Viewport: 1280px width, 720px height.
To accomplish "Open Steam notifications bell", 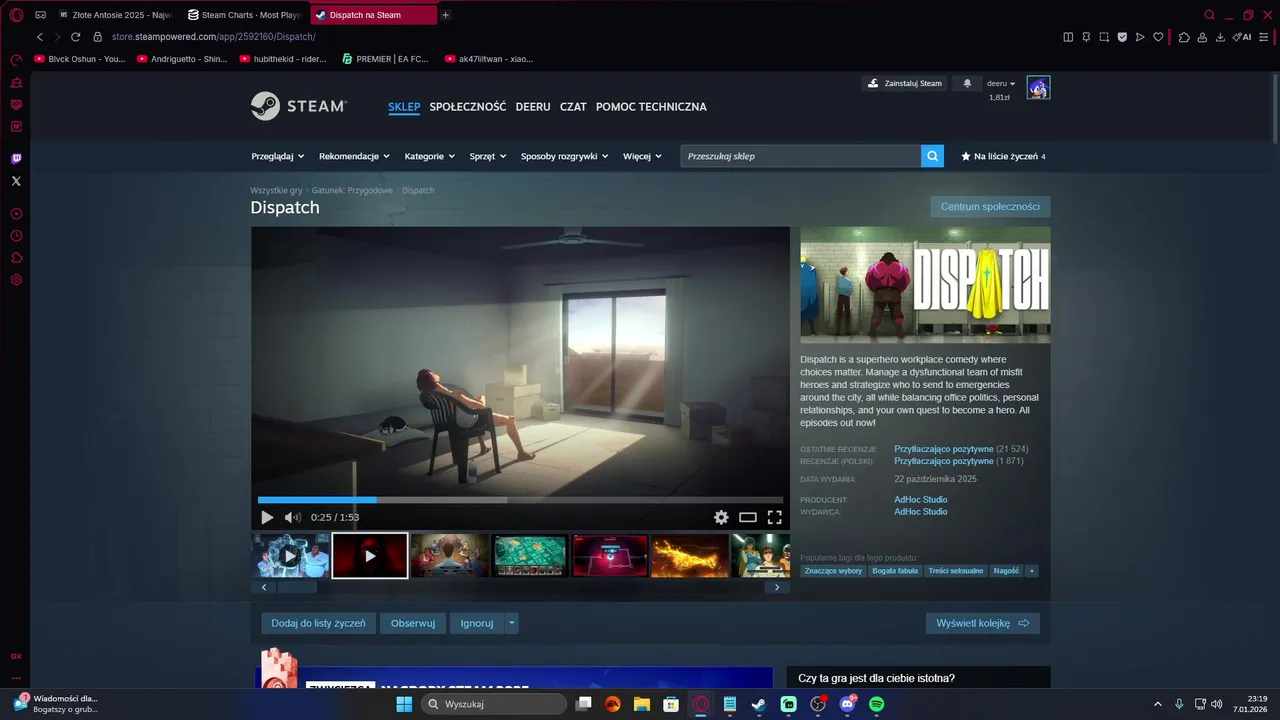I will (967, 83).
